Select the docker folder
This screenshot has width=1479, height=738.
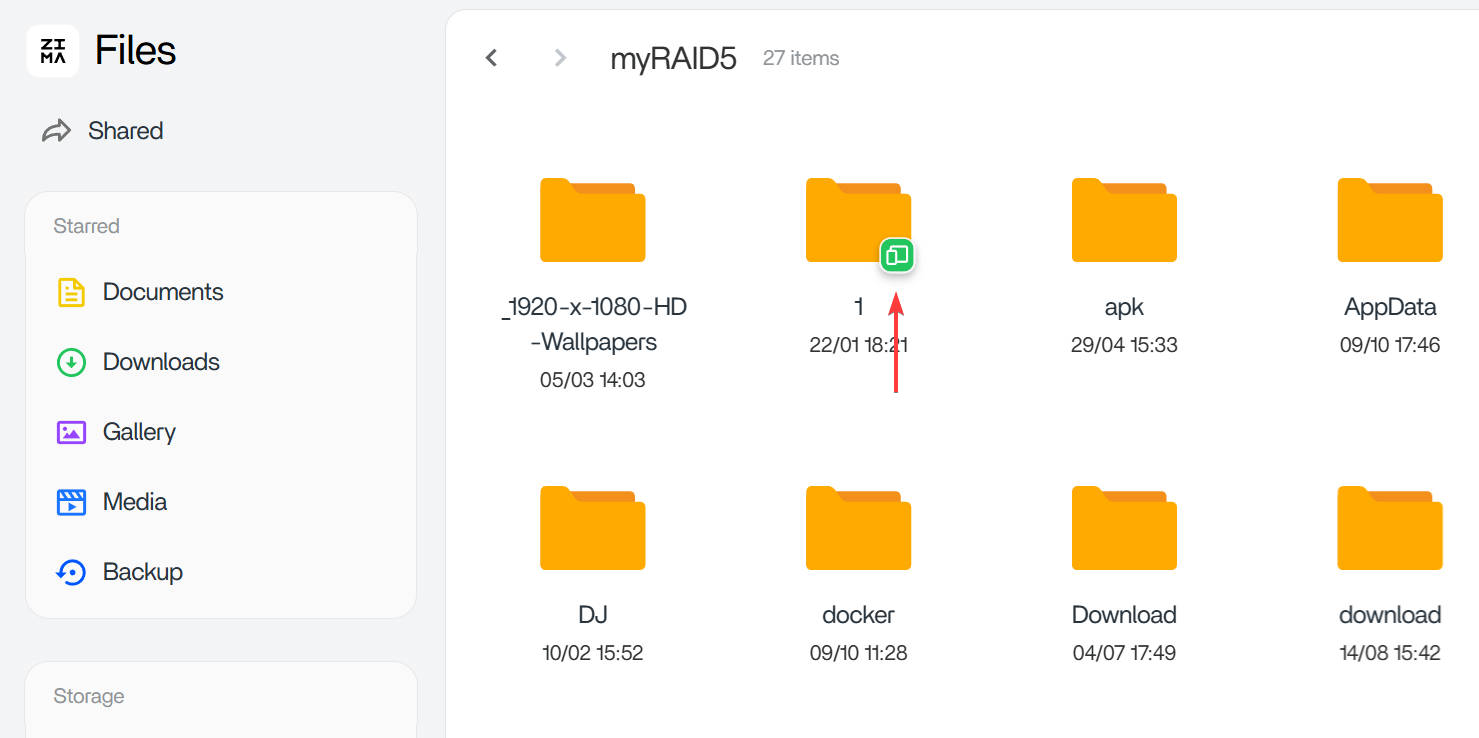point(858,528)
